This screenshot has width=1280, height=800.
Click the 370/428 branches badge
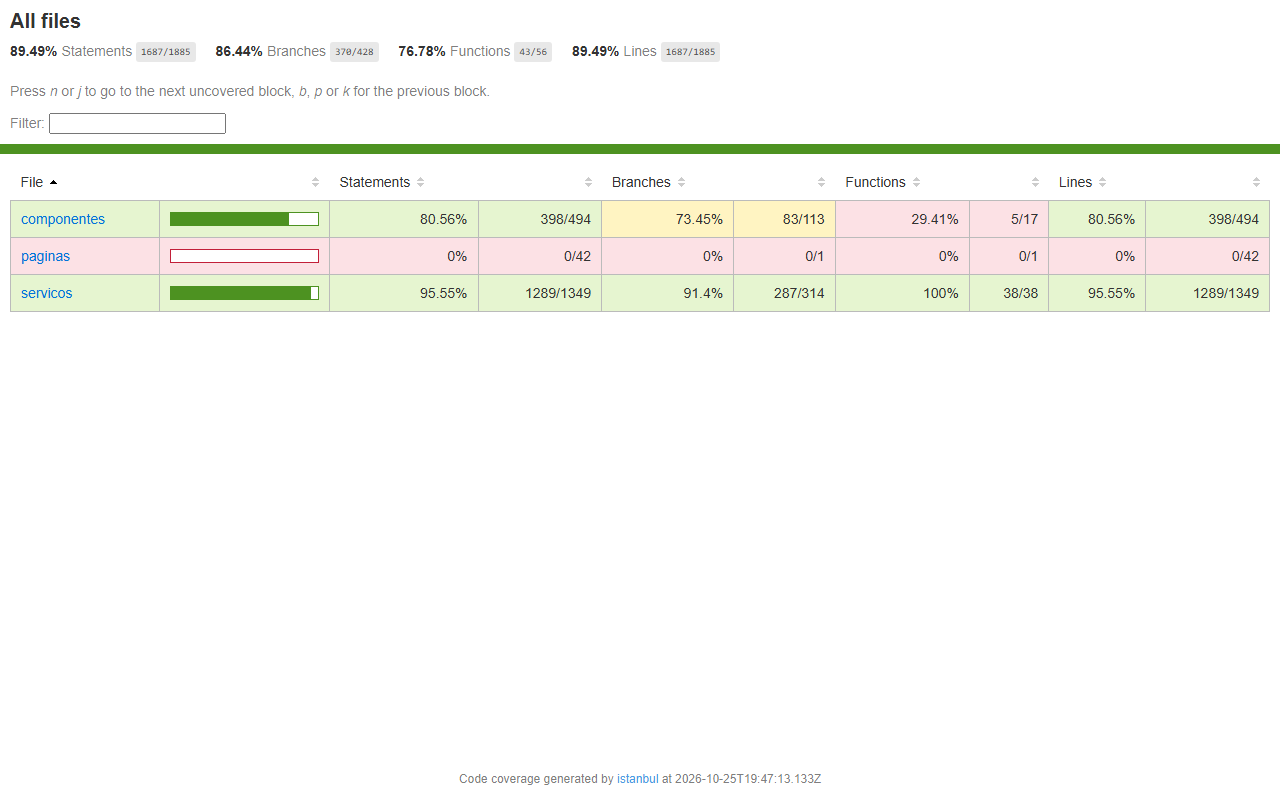coord(354,52)
